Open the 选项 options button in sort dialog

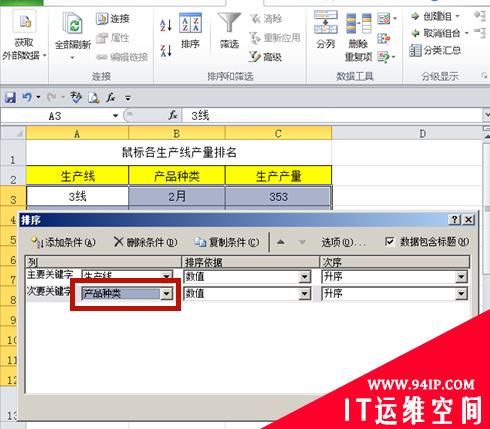[x=343, y=242]
